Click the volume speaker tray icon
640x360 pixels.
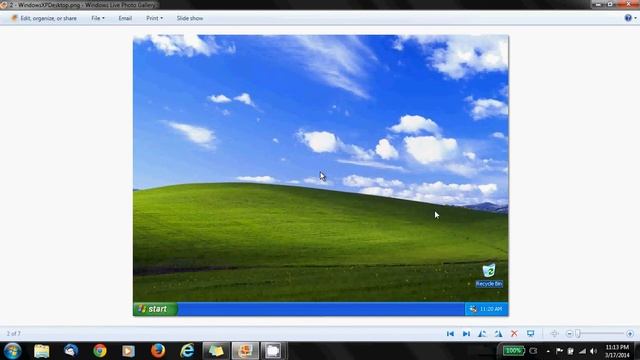point(593,351)
